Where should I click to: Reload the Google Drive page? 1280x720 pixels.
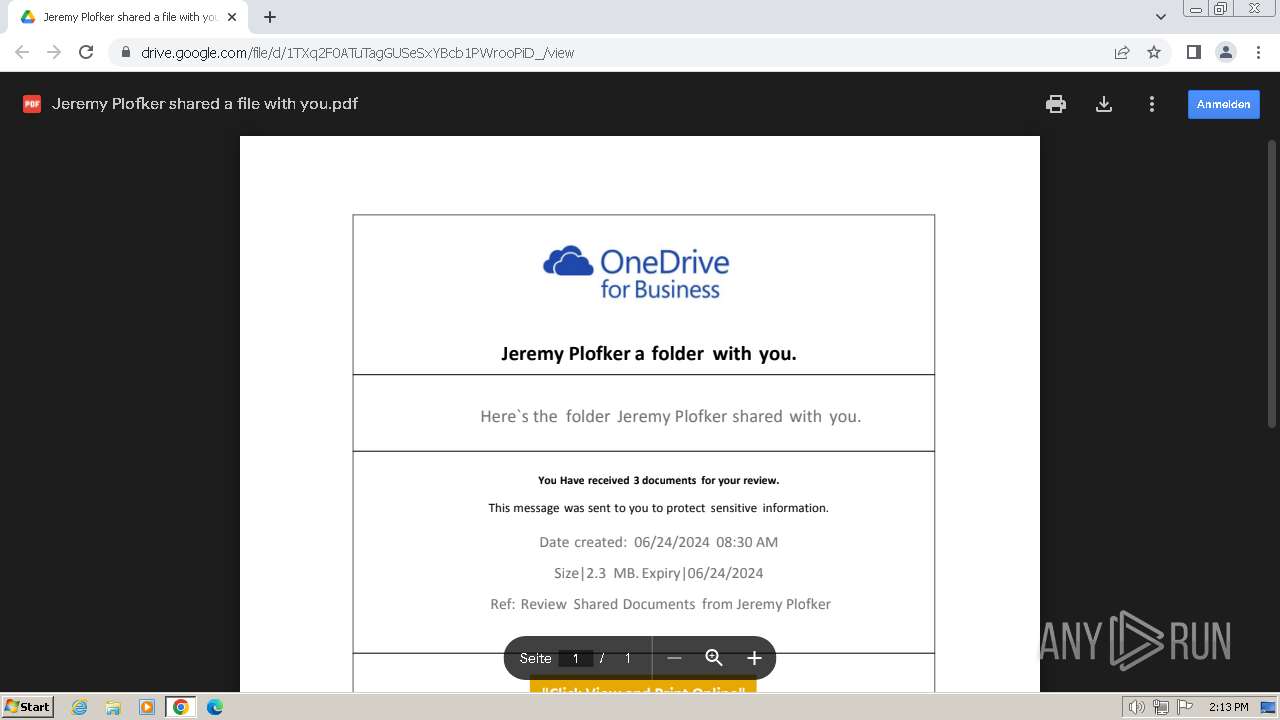pyautogui.click(x=86, y=52)
